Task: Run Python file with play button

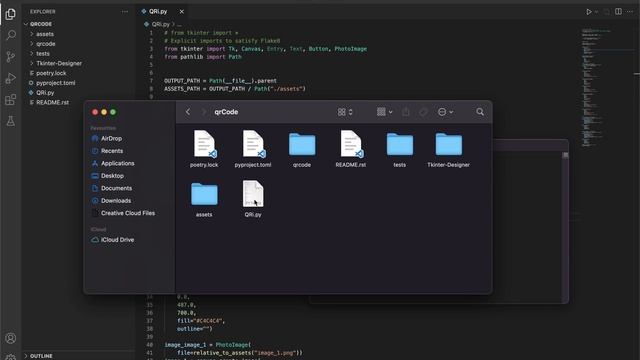Action: point(589,12)
